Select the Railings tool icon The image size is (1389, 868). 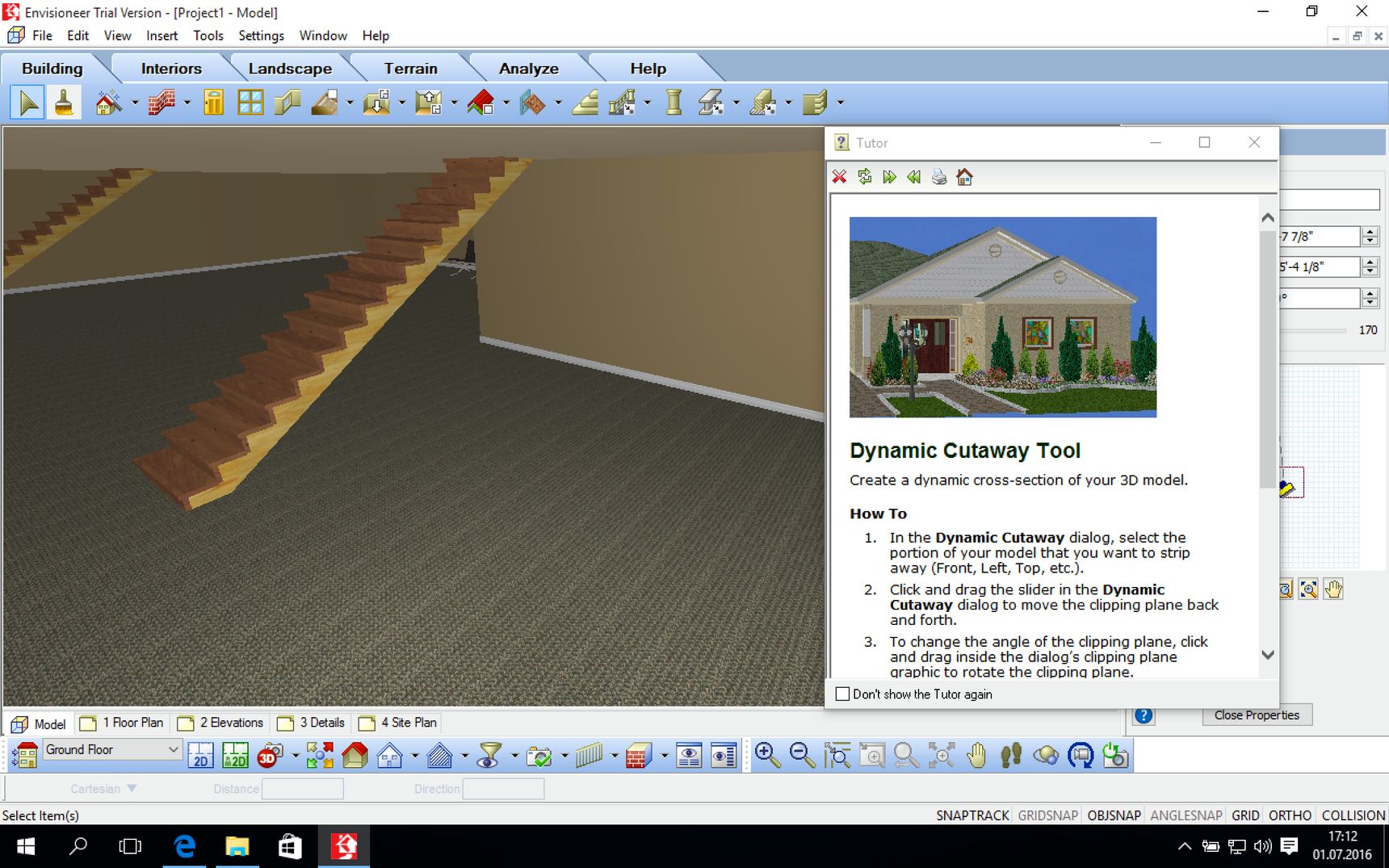[623, 103]
